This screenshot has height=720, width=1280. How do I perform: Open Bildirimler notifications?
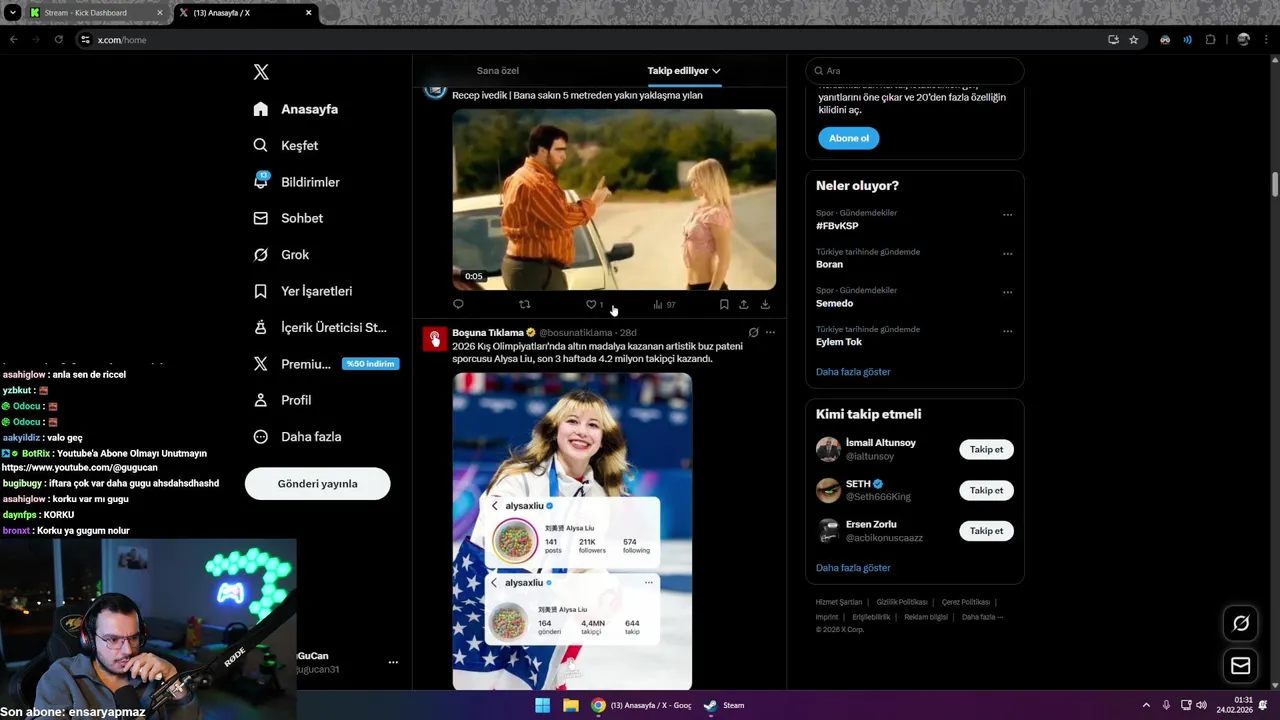[x=297, y=182]
